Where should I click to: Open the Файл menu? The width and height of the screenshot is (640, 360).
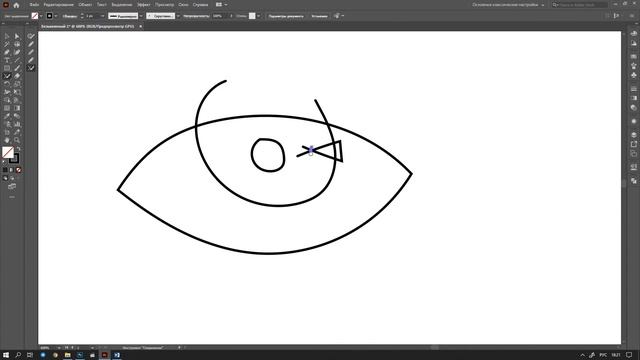tap(34, 5)
